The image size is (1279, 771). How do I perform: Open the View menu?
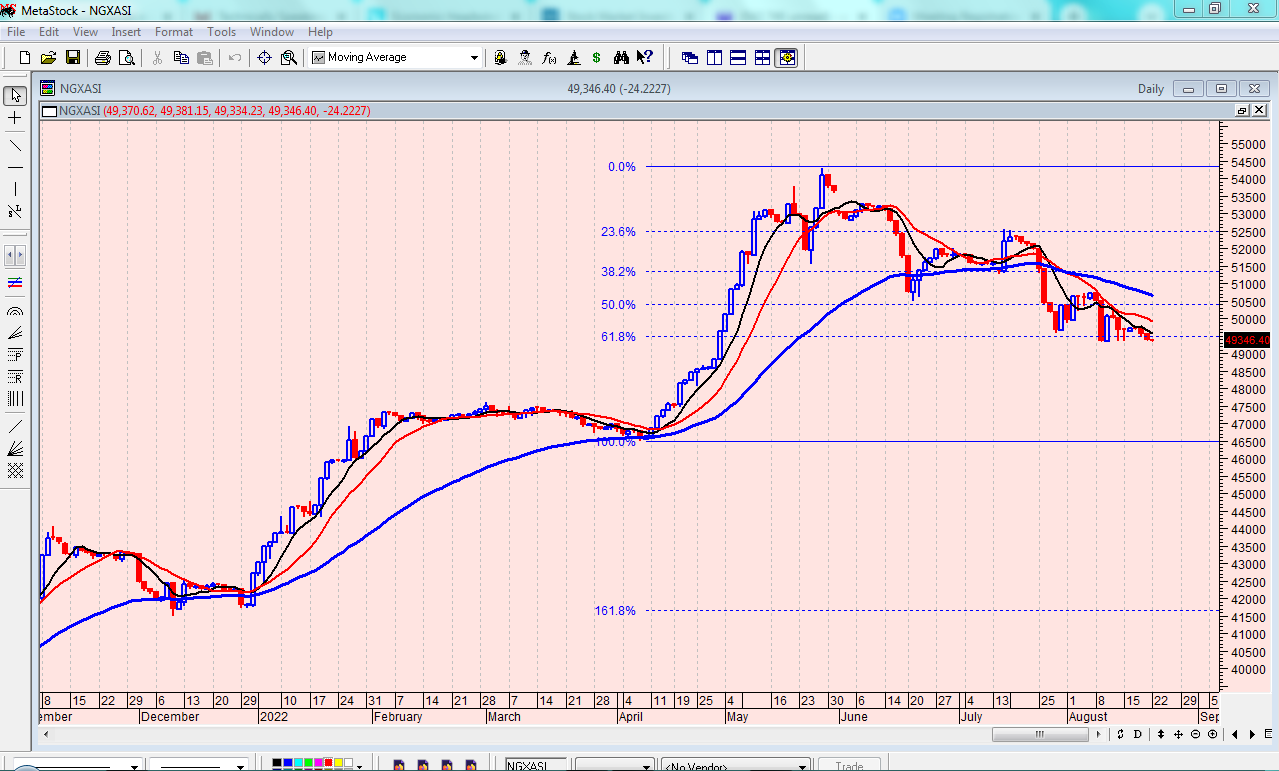(x=85, y=32)
